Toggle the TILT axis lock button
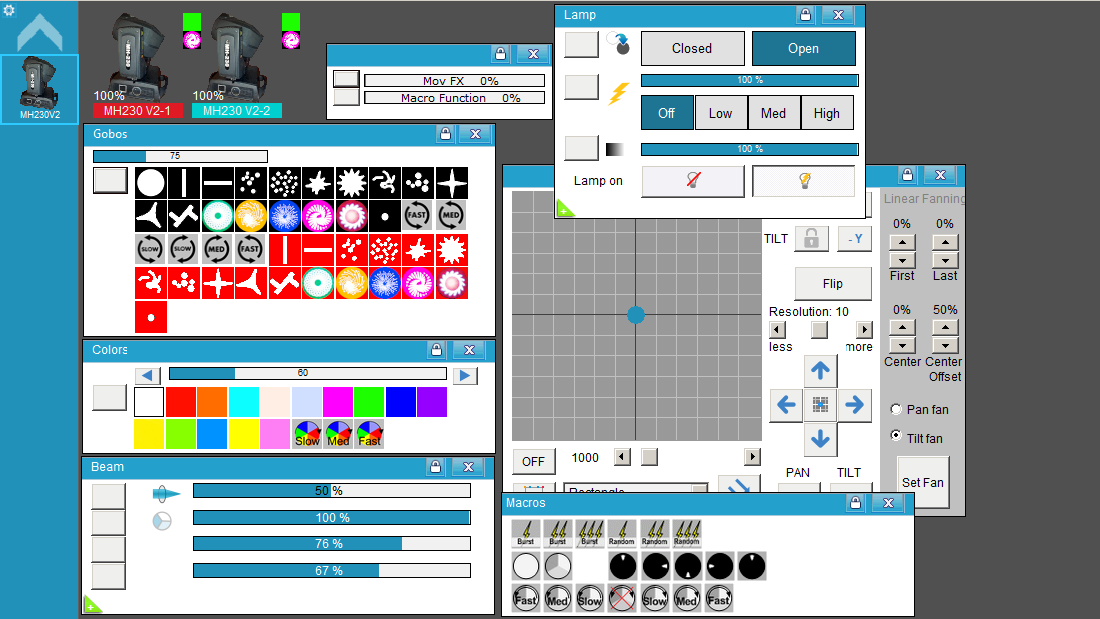 tap(812, 239)
